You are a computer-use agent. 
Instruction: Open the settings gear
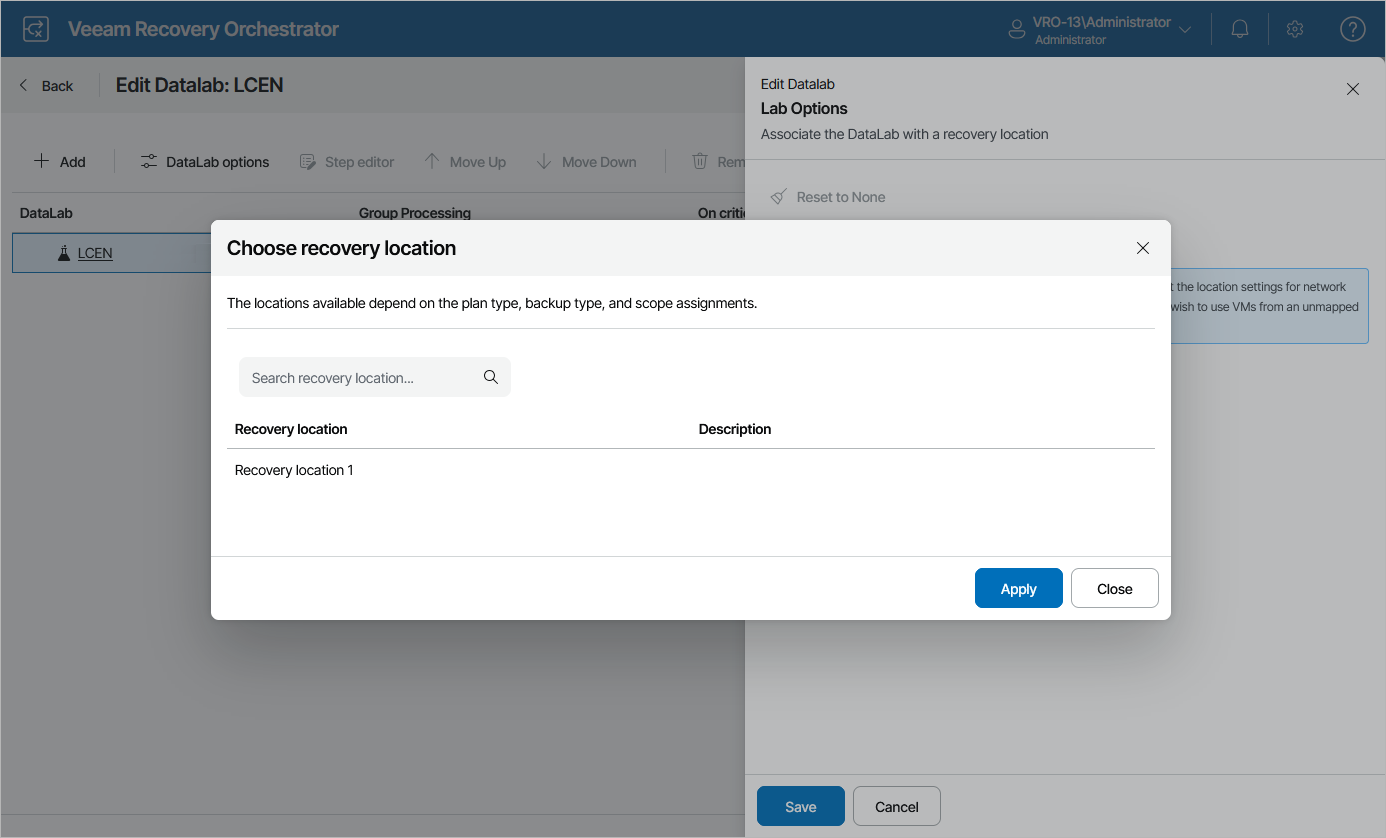1295,29
